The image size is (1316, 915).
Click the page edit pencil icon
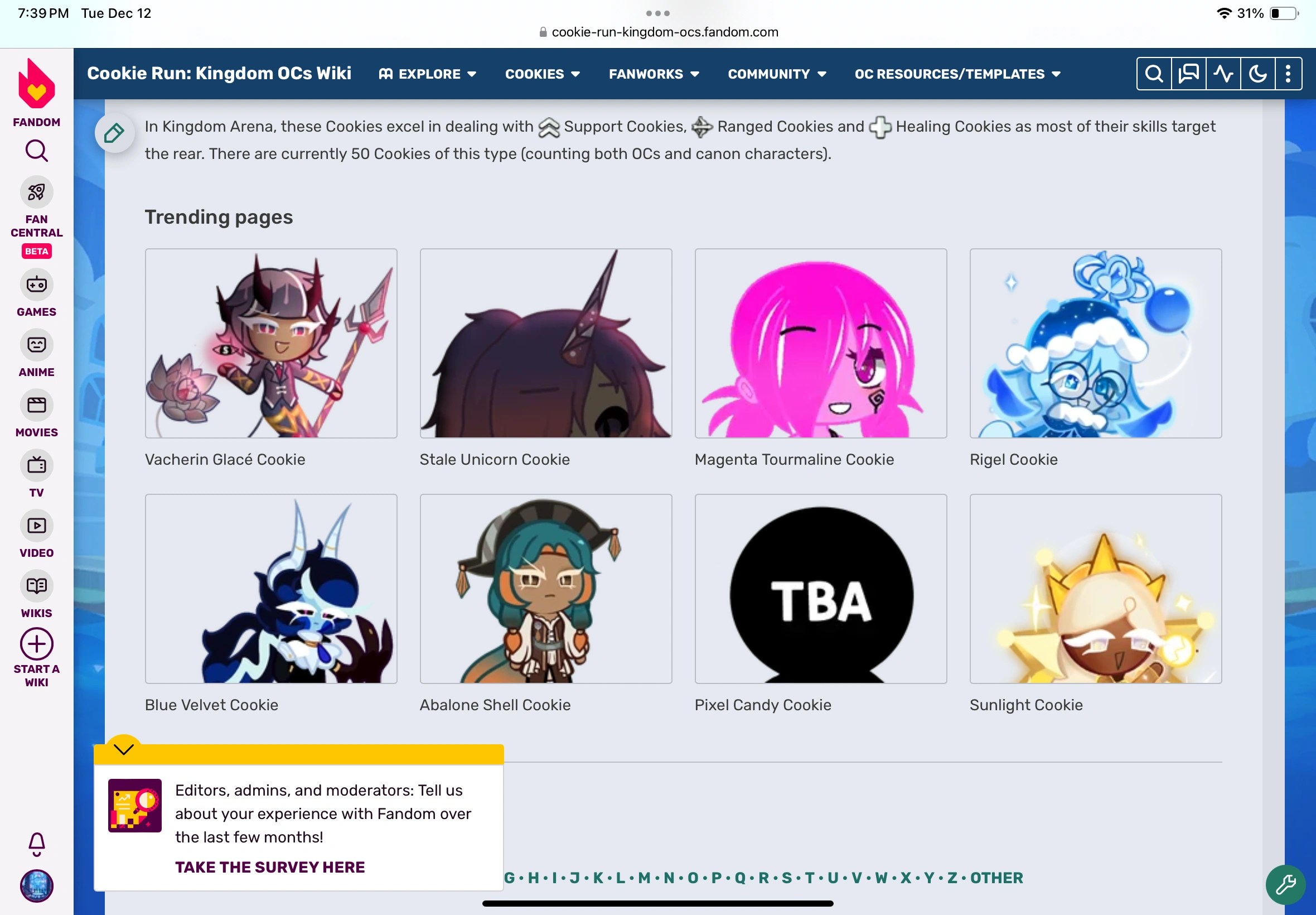click(x=114, y=133)
